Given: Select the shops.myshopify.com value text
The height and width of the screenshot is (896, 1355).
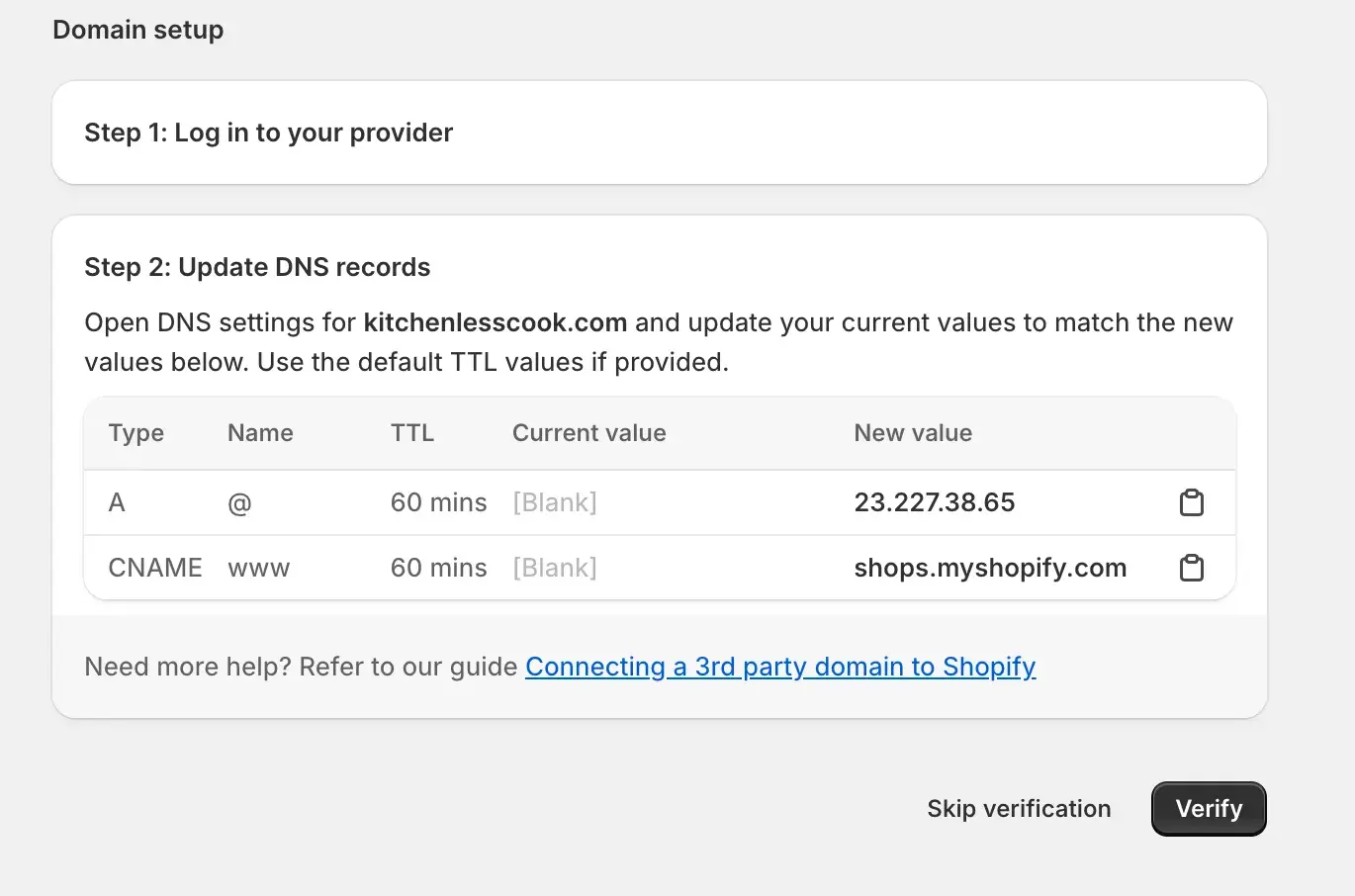Looking at the screenshot, I should click(989, 568).
